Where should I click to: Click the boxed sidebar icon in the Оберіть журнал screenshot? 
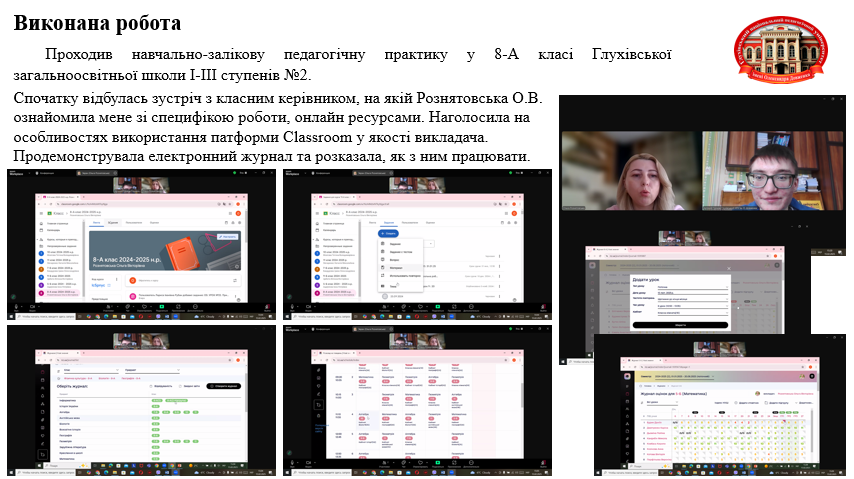(42, 454)
